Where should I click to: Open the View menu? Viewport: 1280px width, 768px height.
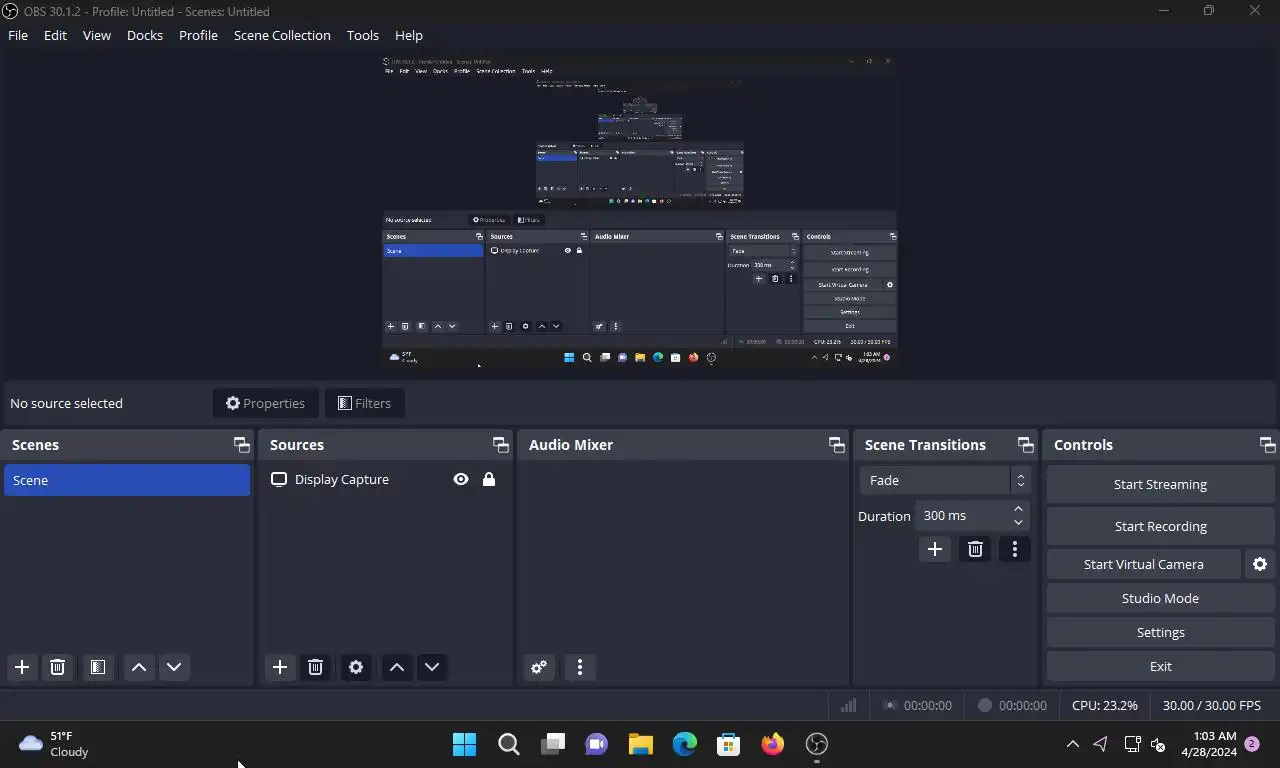pos(97,35)
